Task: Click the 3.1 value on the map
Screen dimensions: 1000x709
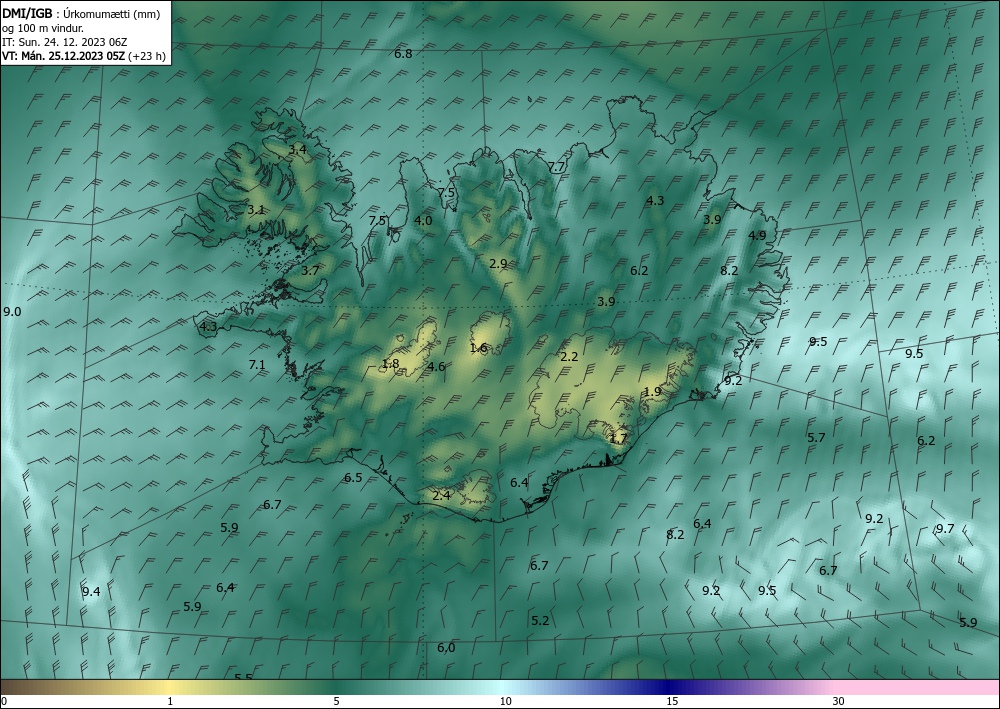Action: 256,209
